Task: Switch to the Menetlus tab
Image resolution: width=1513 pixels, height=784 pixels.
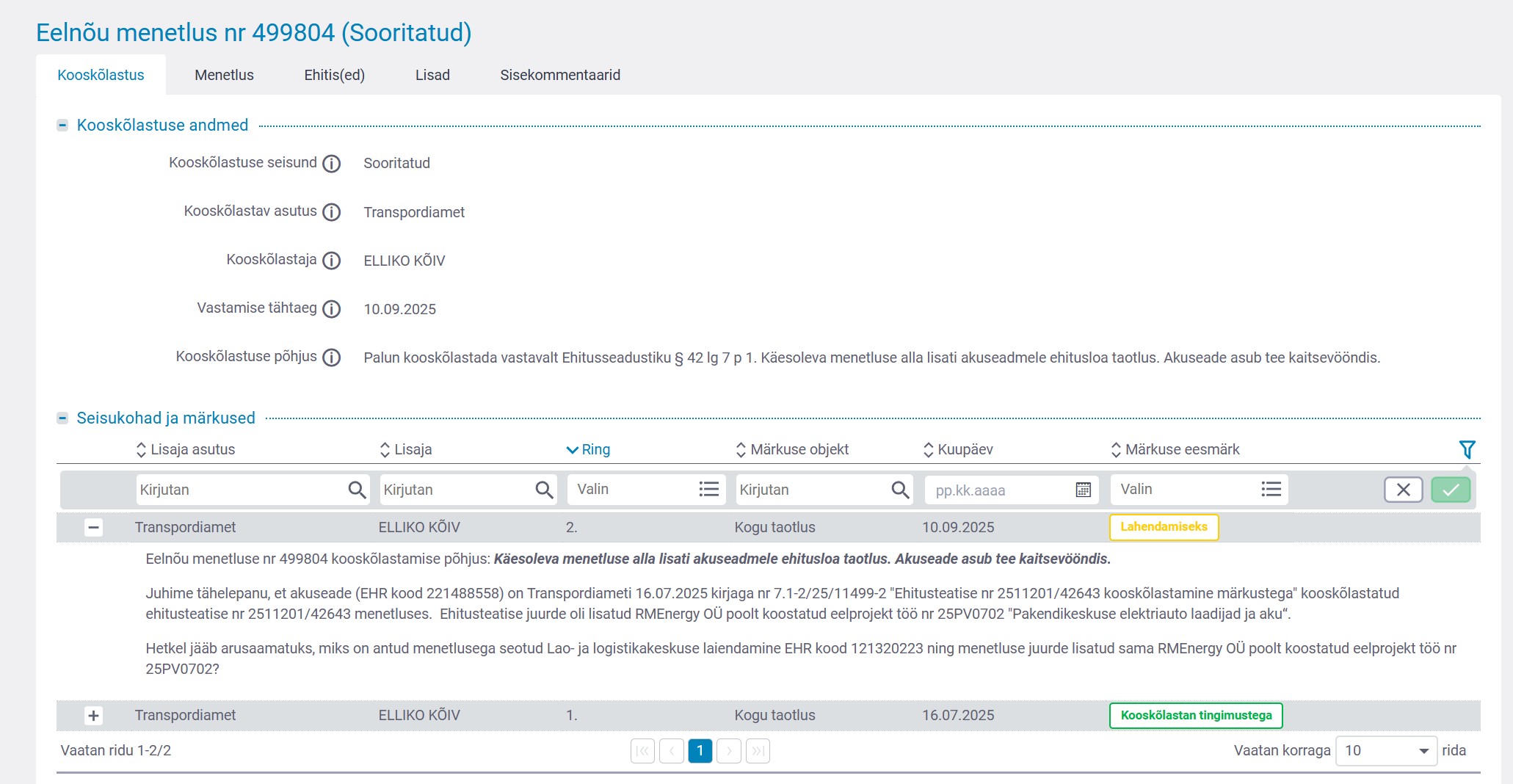Action: click(224, 75)
